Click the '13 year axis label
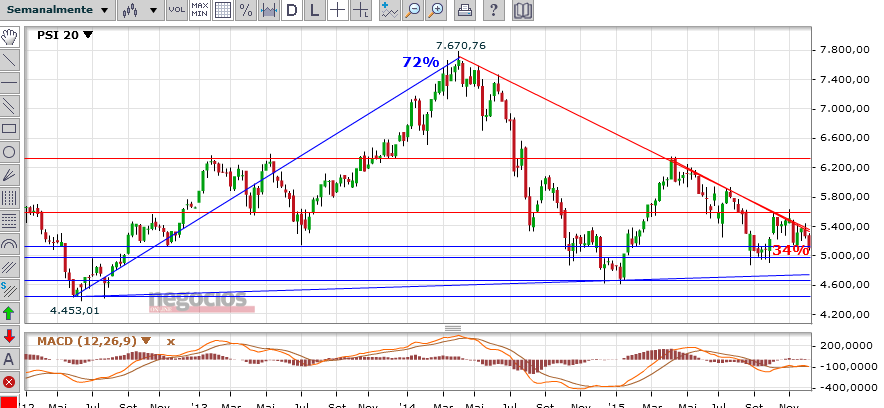The image size is (884, 408). click(x=198, y=405)
